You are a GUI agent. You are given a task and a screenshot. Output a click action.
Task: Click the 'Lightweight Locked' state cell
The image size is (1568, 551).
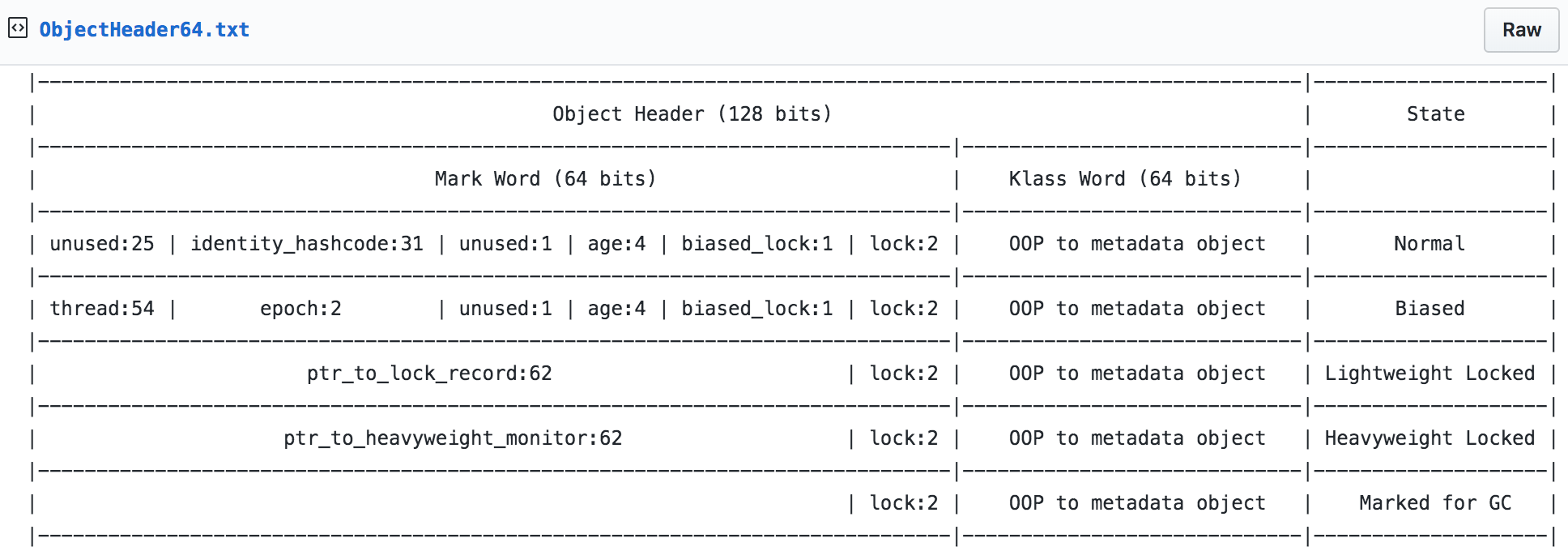[1430, 374]
